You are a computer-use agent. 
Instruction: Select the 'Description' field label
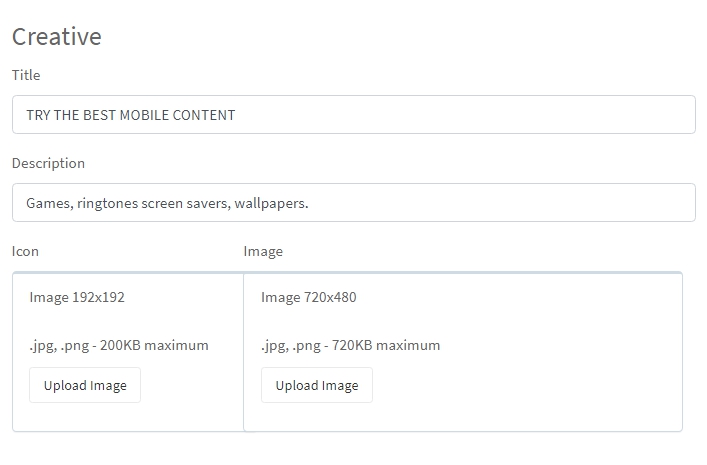tap(48, 163)
